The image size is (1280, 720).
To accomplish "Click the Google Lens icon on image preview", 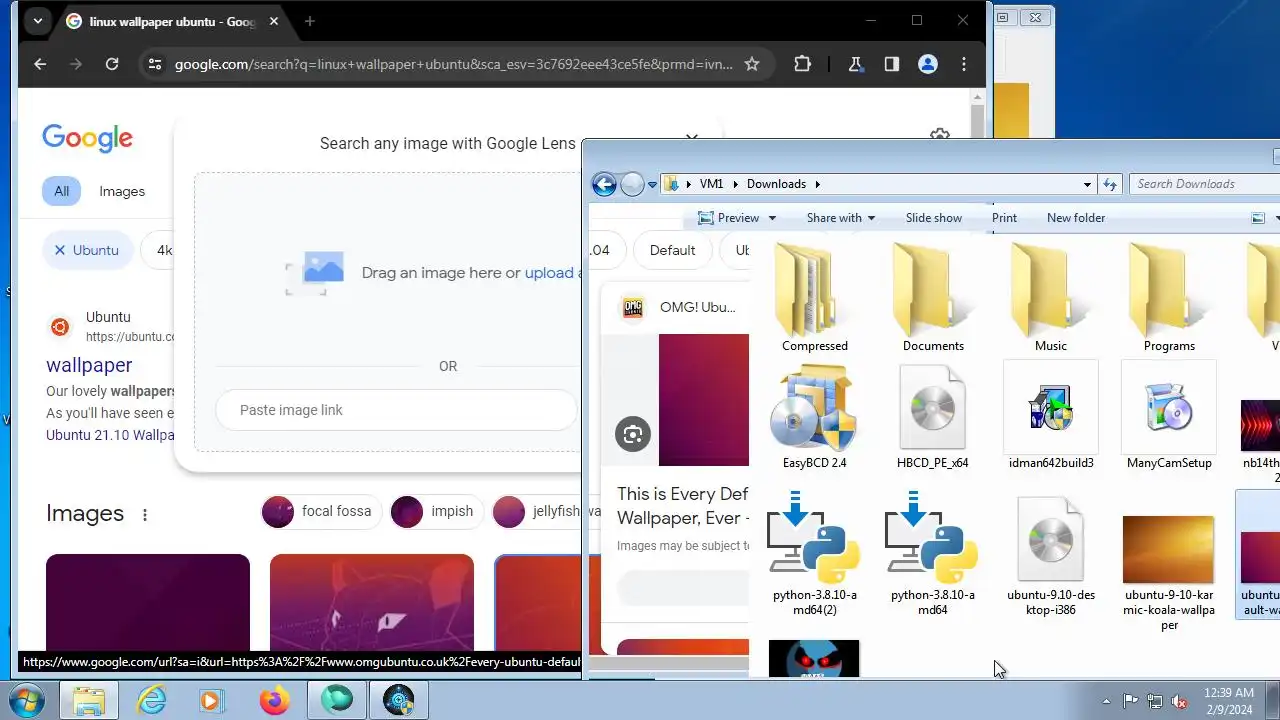I will pos(632,434).
